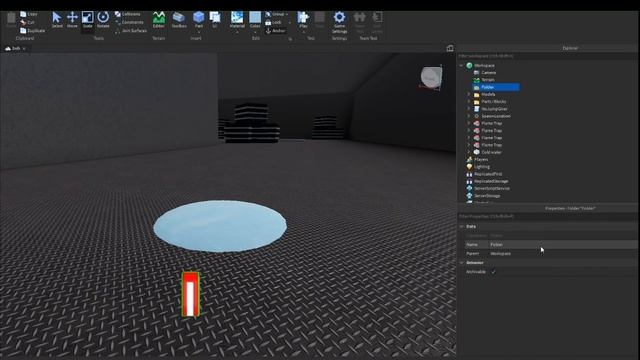Click the view selector cube in viewport
The width and height of the screenshot is (640, 360).
coord(431,77)
